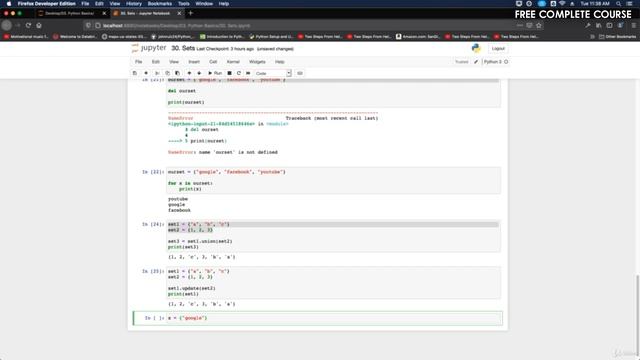Screen dimensions: 640x360
Task: Click the pencil edit mode icon
Action: tap(476, 62)
